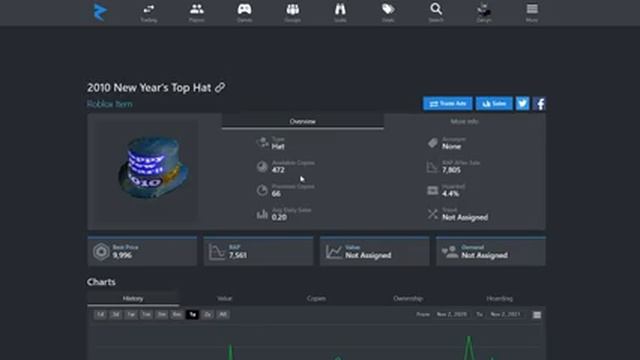The height and width of the screenshot is (360, 640).
Task: Click the Acronym tag icon
Action: coord(433,143)
